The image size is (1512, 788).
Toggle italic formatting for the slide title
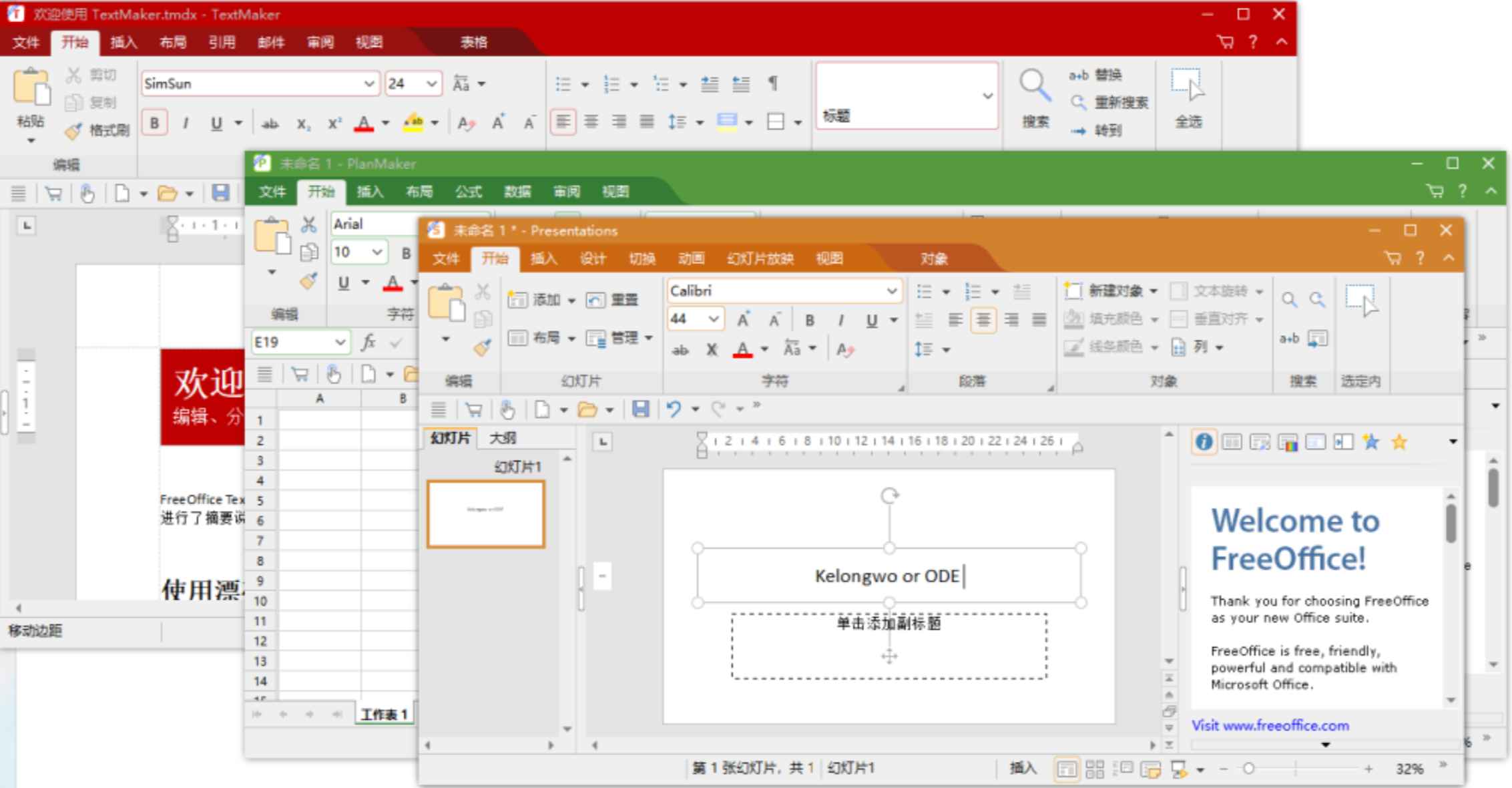[x=840, y=319]
